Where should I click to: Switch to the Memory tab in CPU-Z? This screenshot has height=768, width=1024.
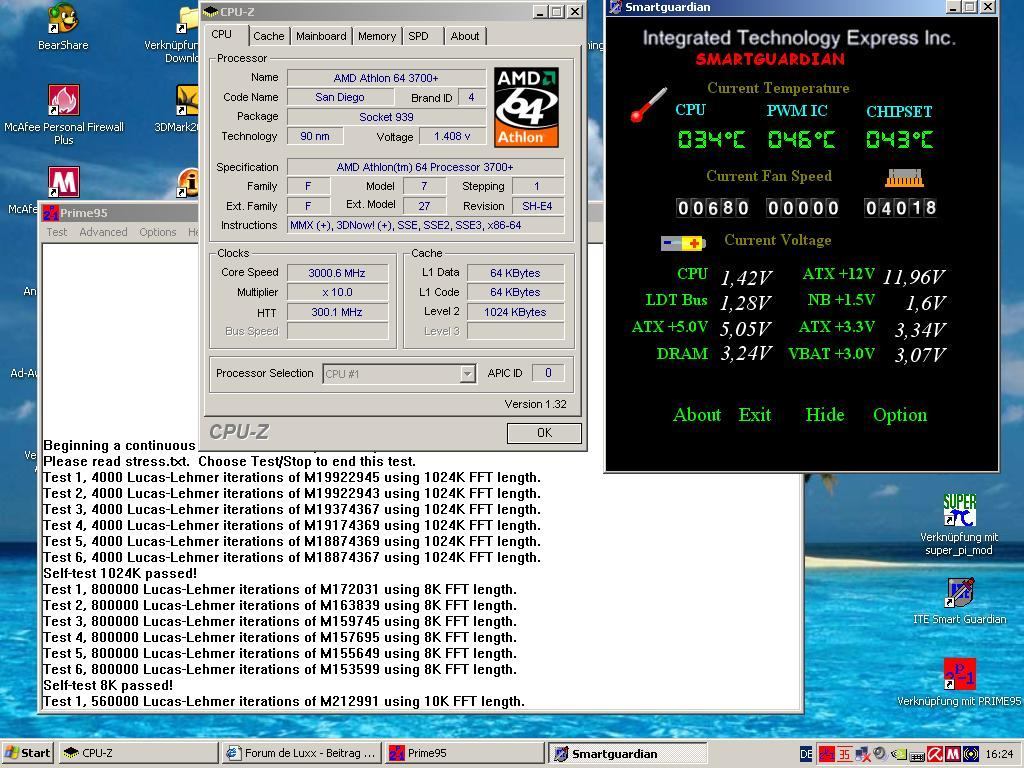tap(377, 36)
